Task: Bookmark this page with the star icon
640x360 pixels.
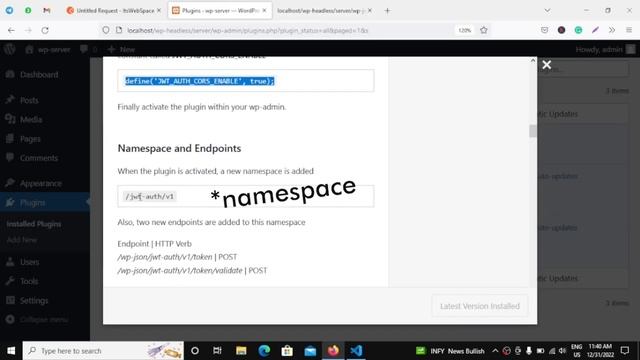Action: pyautogui.click(x=484, y=30)
